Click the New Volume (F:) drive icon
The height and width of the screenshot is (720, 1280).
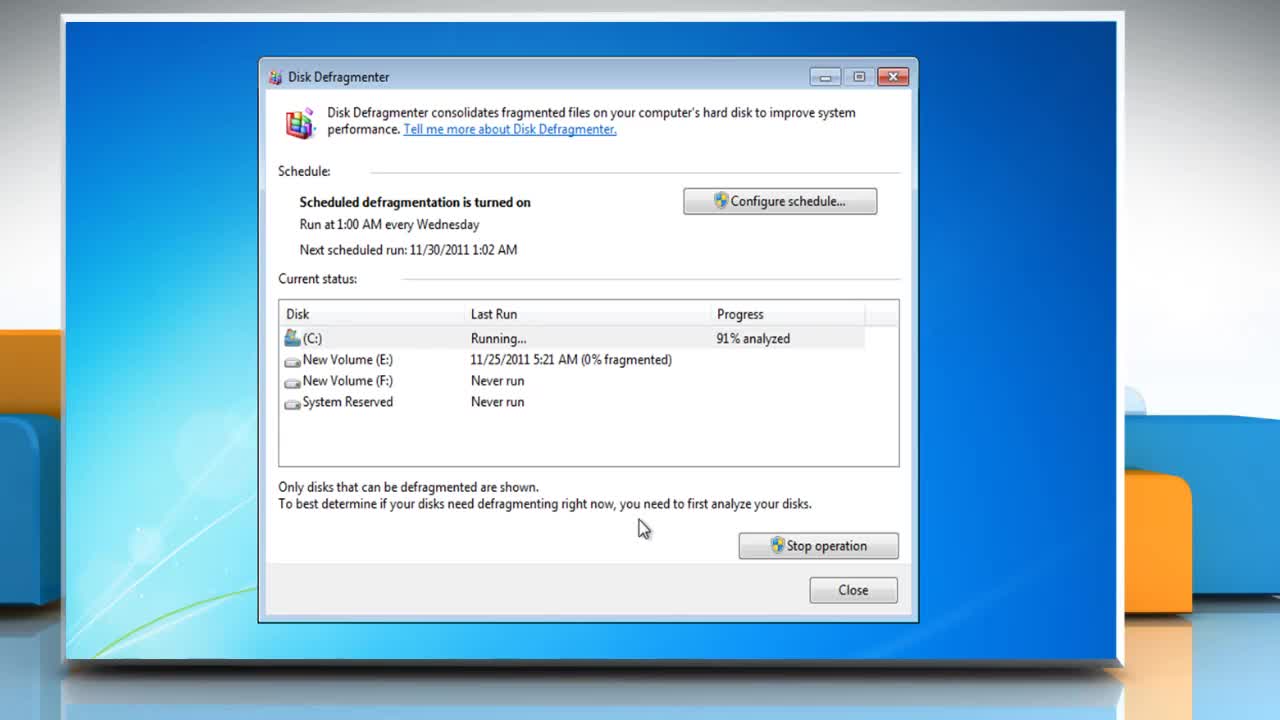click(292, 382)
